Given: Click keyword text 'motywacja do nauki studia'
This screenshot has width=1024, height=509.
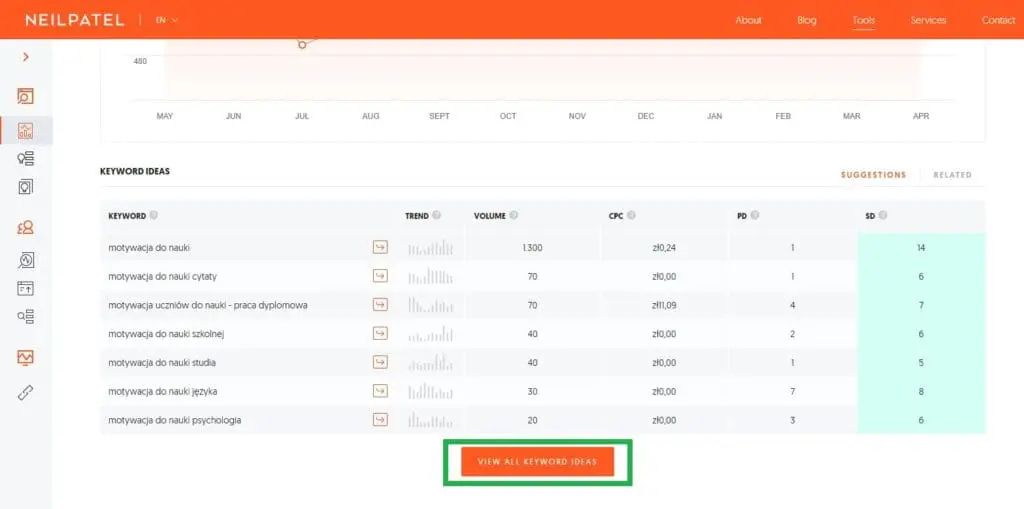Looking at the screenshot, I should pos(162,363).
